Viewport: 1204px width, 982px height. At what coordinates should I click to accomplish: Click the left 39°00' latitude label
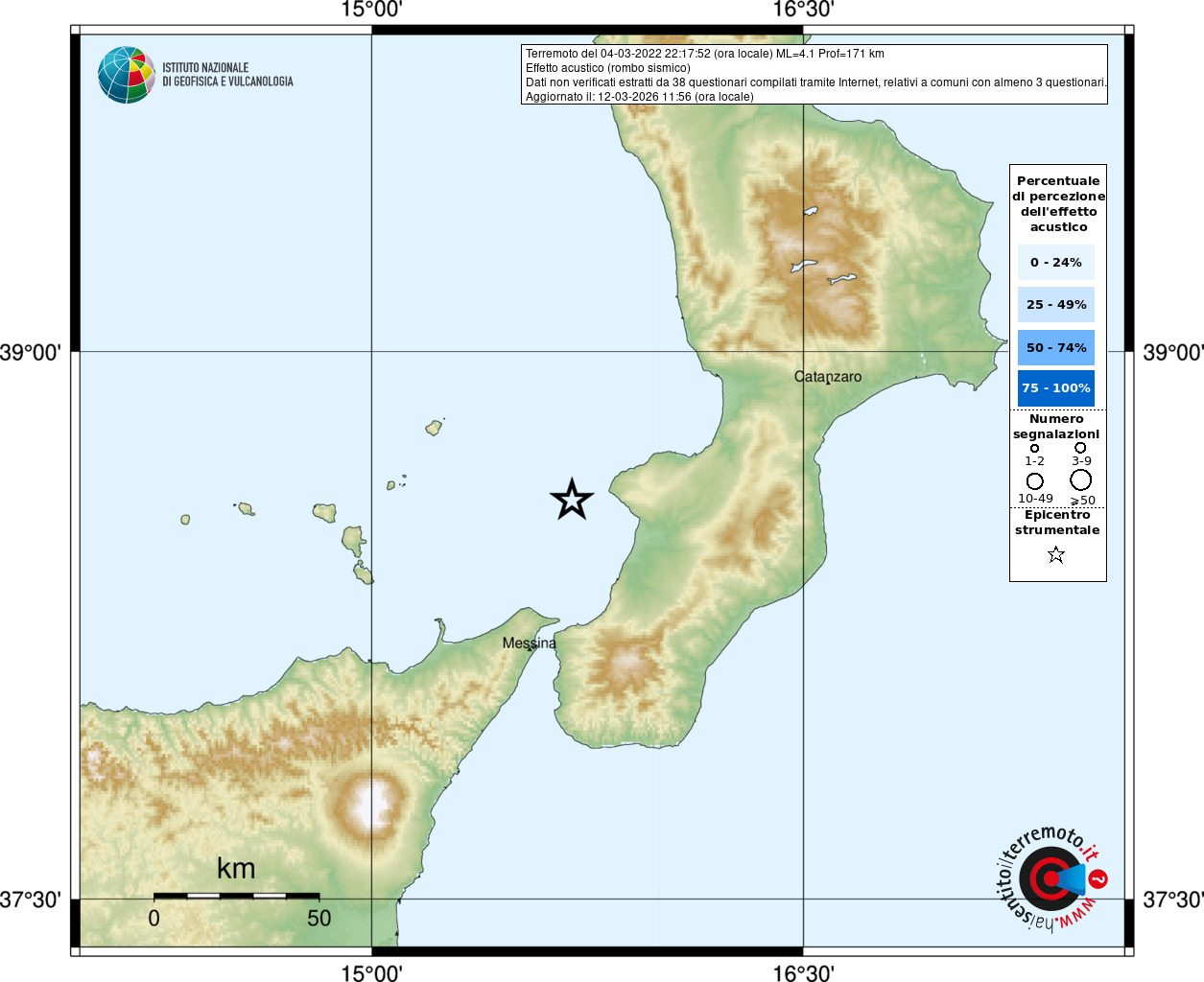(31, 353)
